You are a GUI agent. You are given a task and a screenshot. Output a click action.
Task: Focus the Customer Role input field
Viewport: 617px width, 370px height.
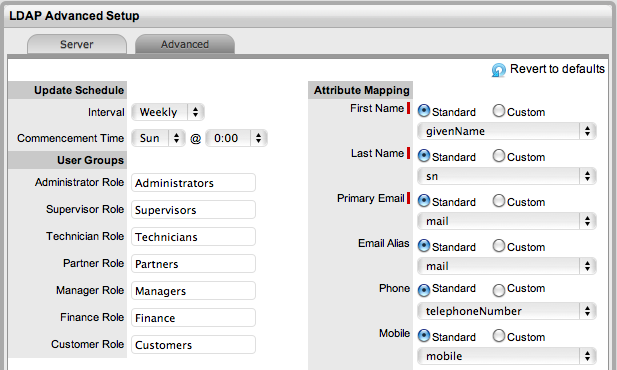(x=193, y=345)
